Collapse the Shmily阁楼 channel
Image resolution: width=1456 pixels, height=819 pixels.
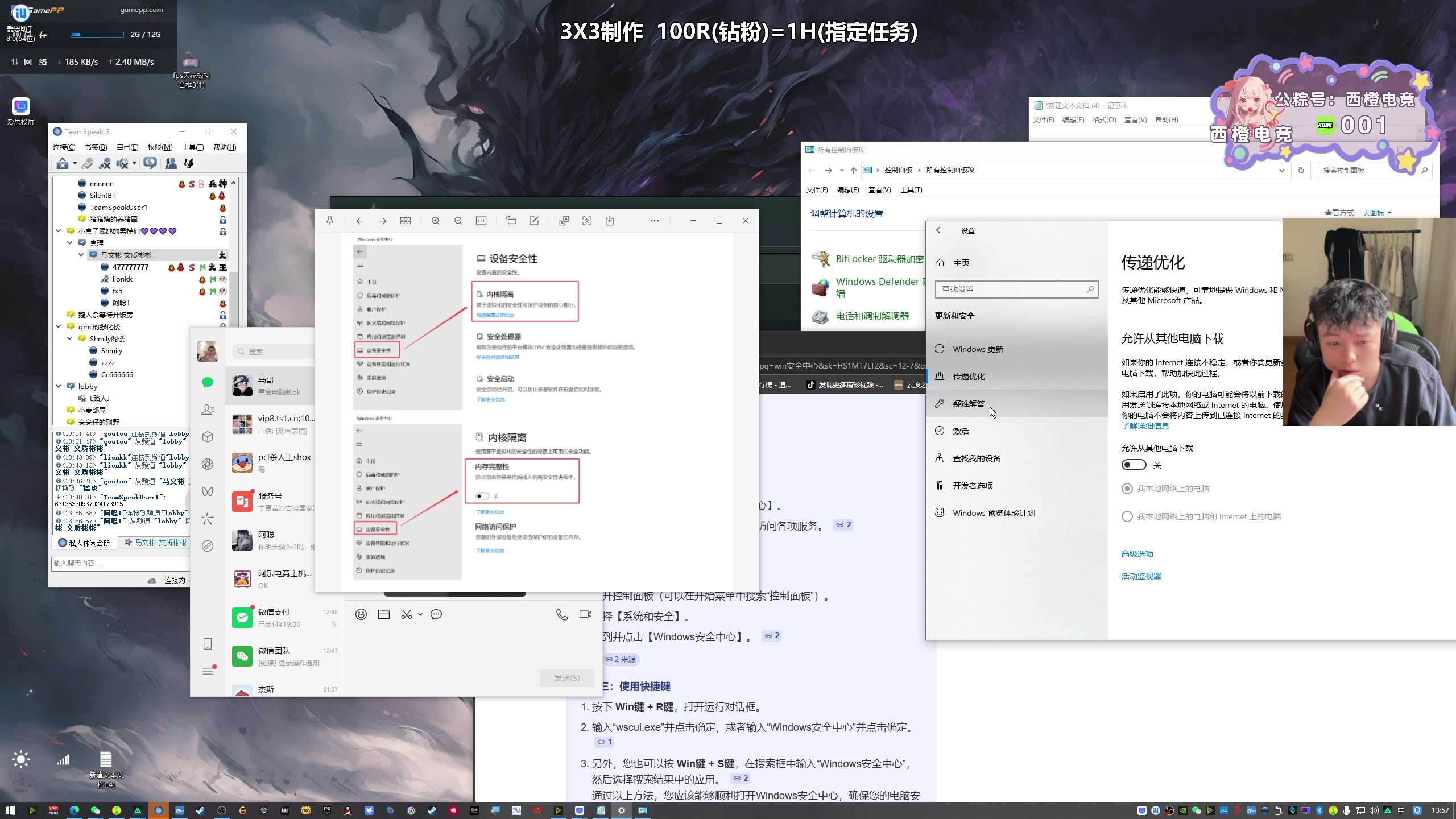coord(70,338)
